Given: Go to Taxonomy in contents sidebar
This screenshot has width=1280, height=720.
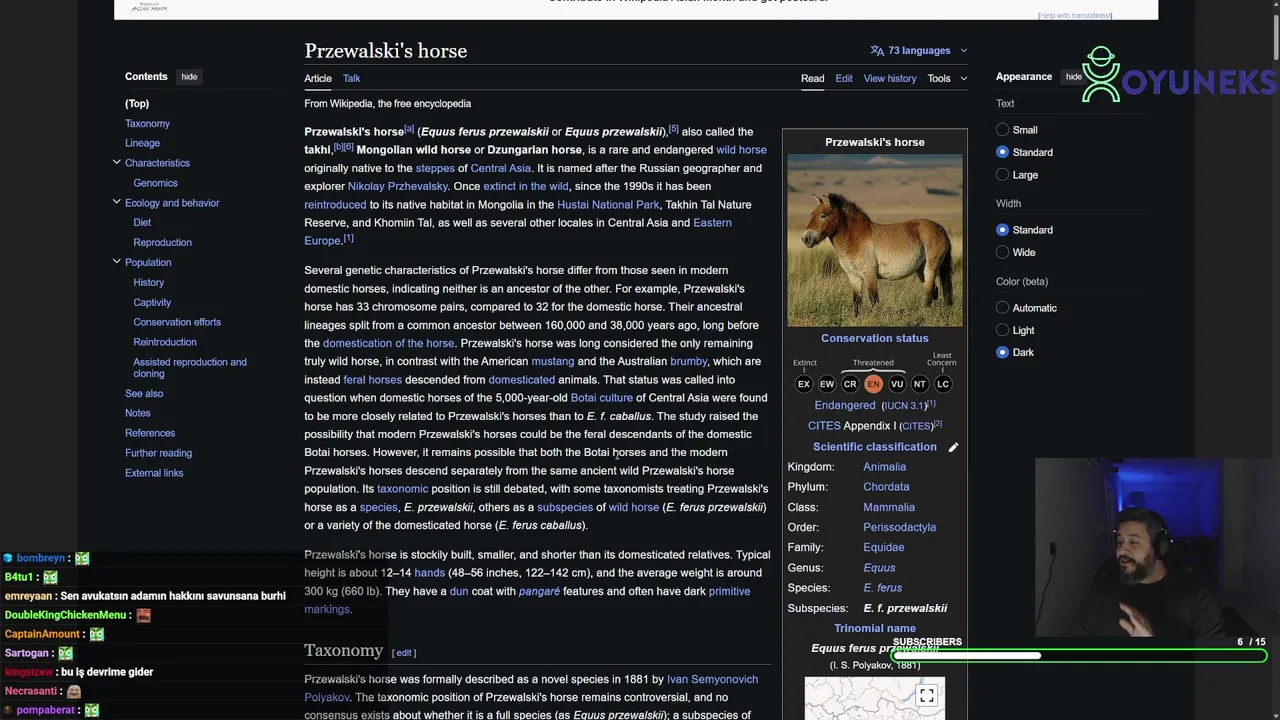Looking at the screenshot, I should tap(147, 123).
